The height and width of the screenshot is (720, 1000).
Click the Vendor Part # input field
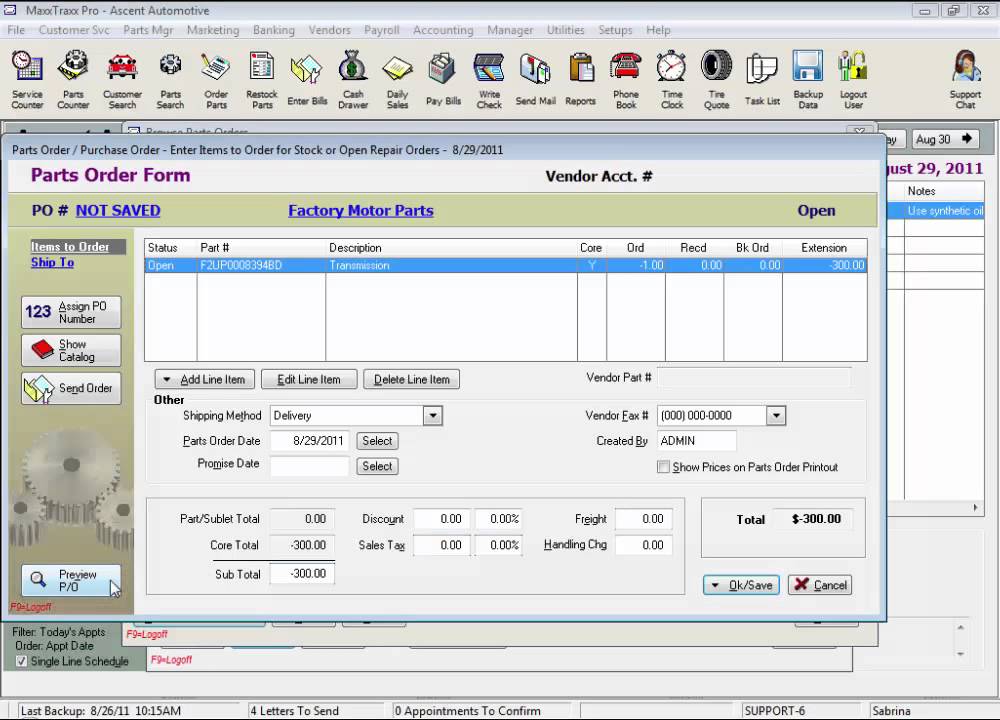753,378
